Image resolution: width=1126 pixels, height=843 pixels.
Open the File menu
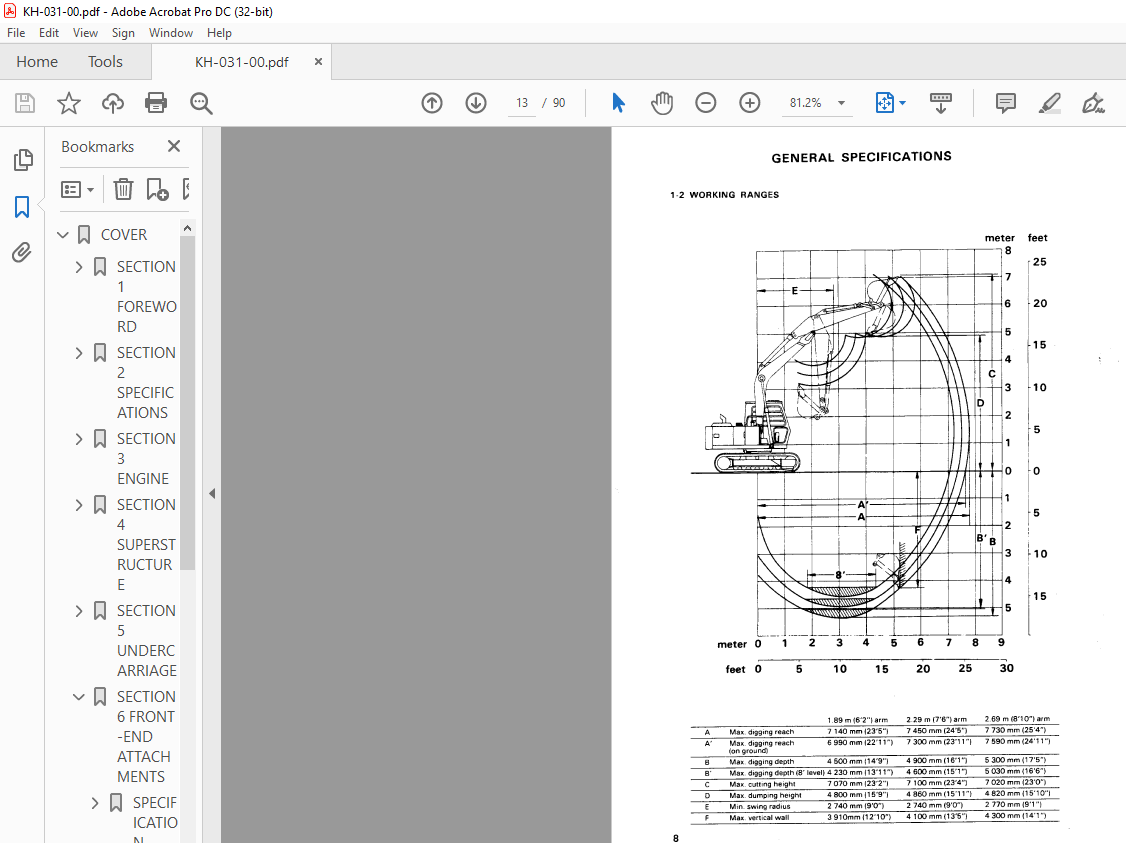16,33
